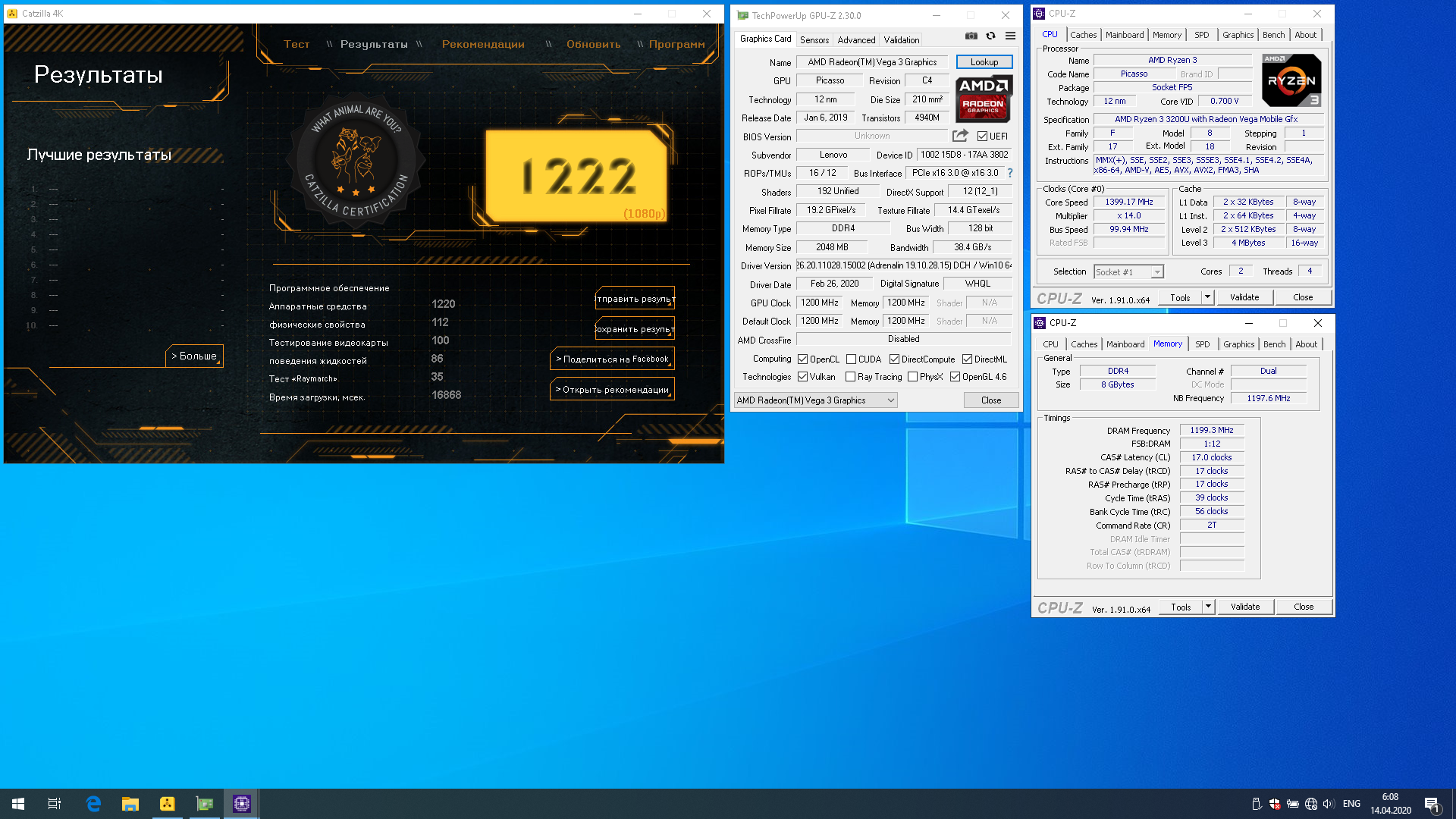Screen dimensions: 1456x819
Task: Click the Lookup button in GPU-Z
Action: pos(984,62)
